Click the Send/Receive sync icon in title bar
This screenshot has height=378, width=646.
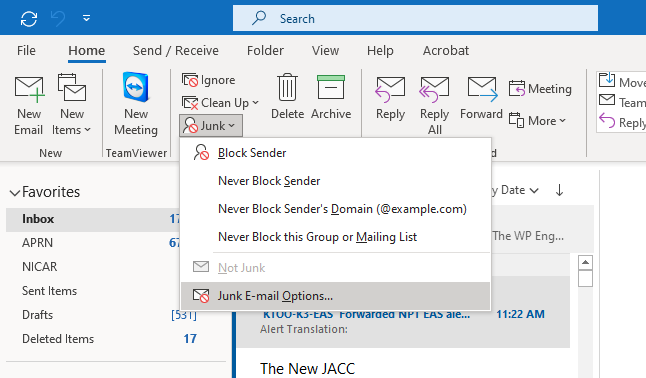pos(29,19)
